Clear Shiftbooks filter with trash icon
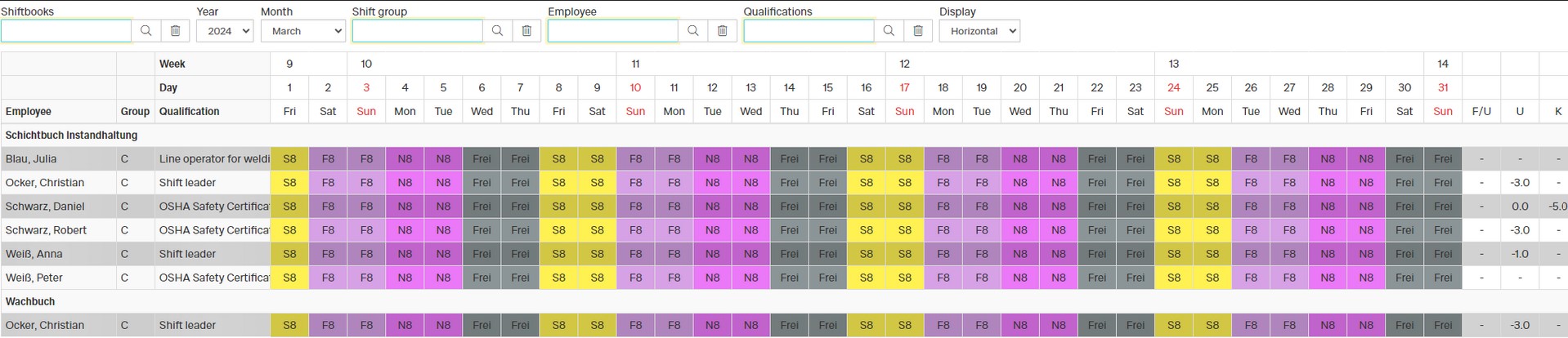 pos(175,31)
